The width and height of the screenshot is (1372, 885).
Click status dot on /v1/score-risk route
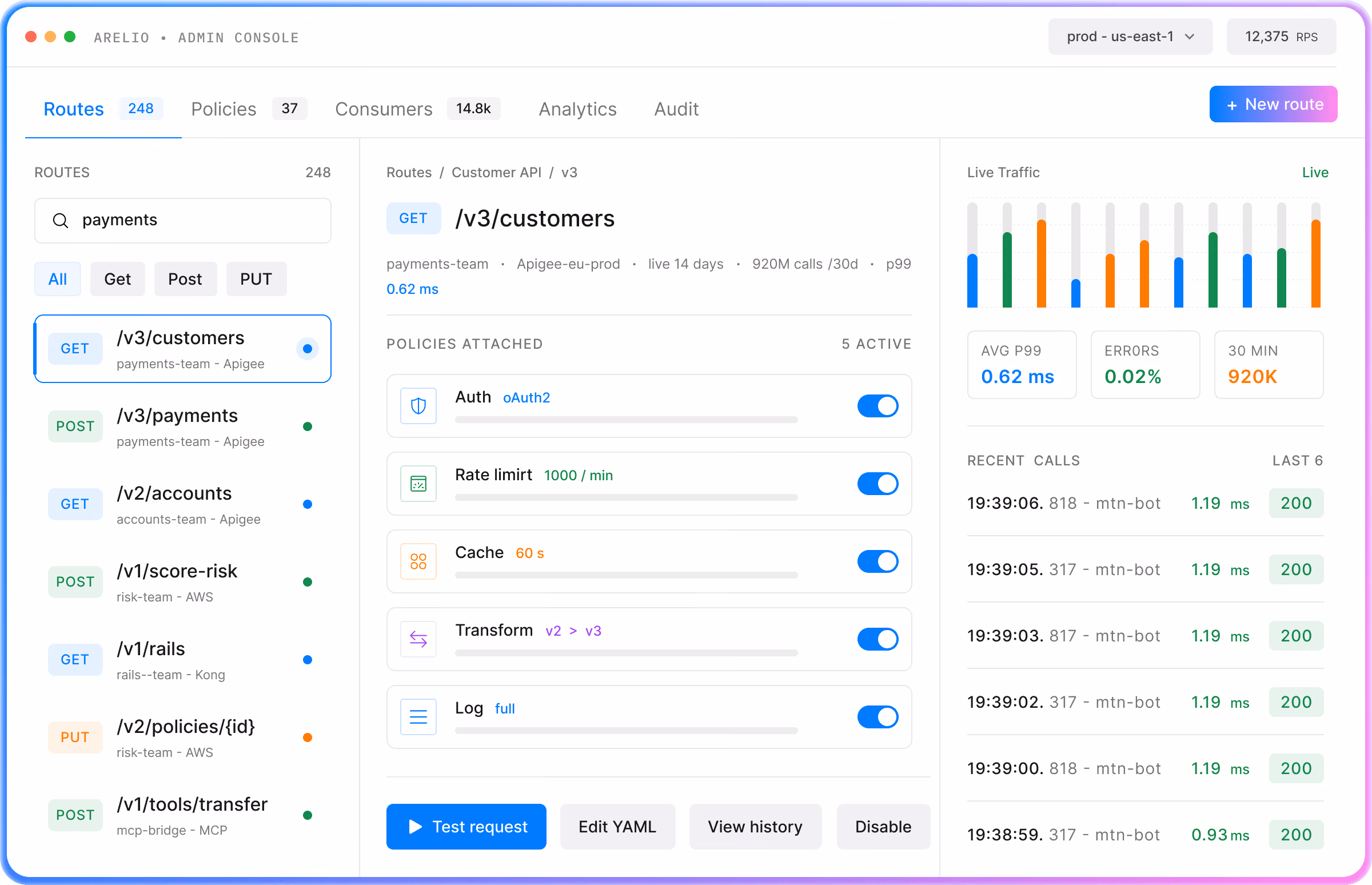(x=308, y=581)
